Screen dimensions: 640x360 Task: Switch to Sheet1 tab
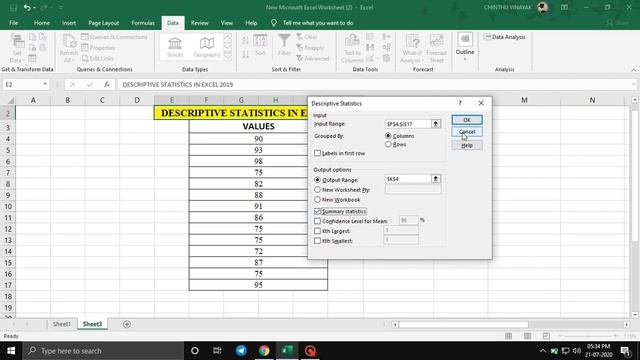62,324
